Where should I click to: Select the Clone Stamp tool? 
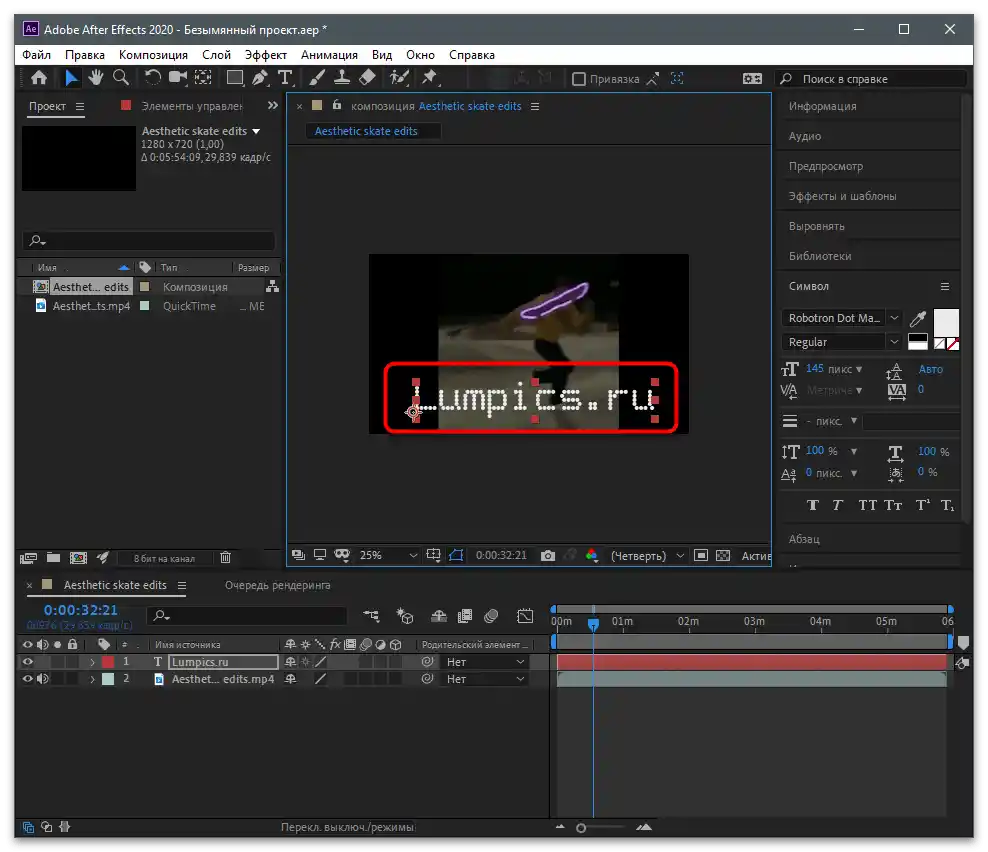(x=342, y=78)
